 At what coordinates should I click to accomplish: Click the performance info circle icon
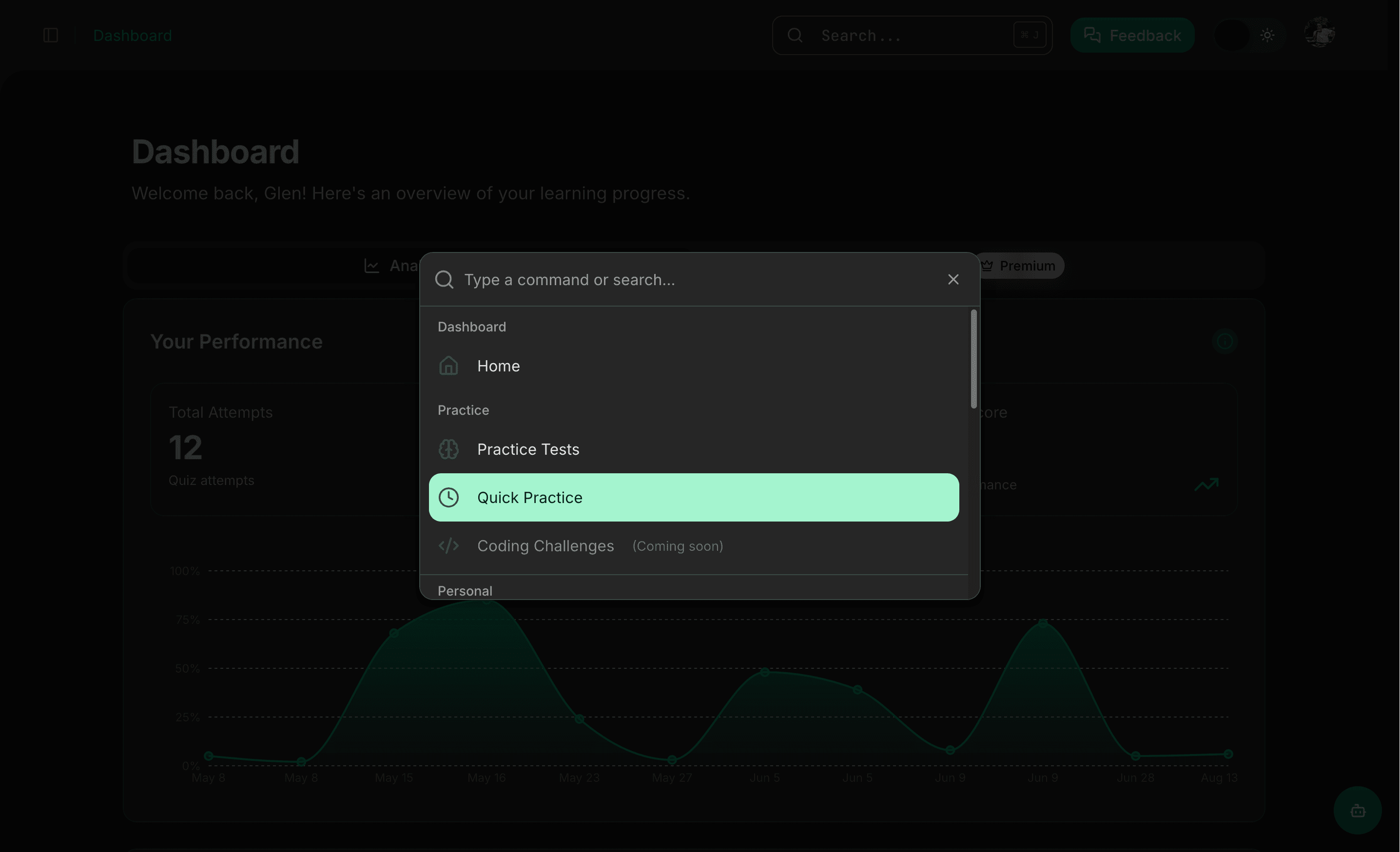pos(1225,341)
